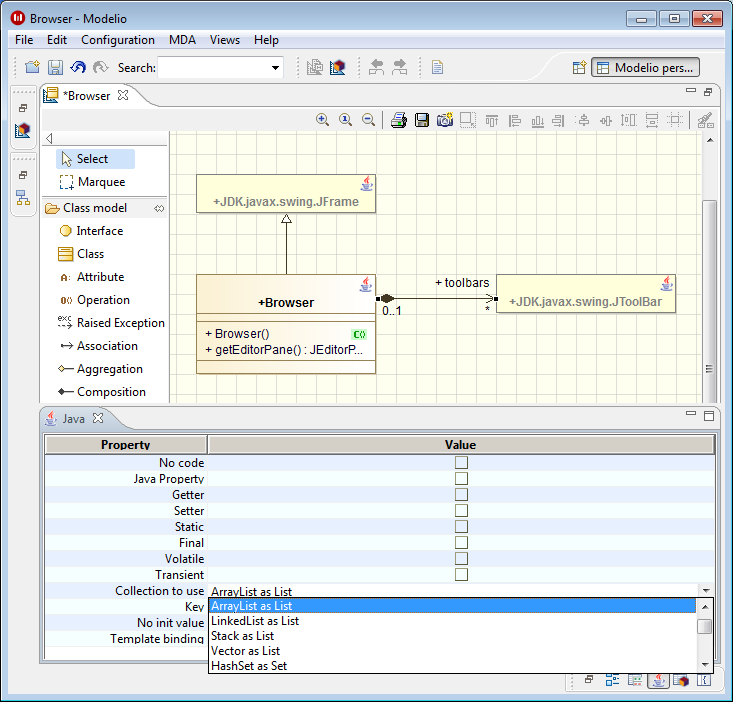The height and width of the screenshot is (702, 733).
Task: Click the Select tool button
Action: coord(95,159)
